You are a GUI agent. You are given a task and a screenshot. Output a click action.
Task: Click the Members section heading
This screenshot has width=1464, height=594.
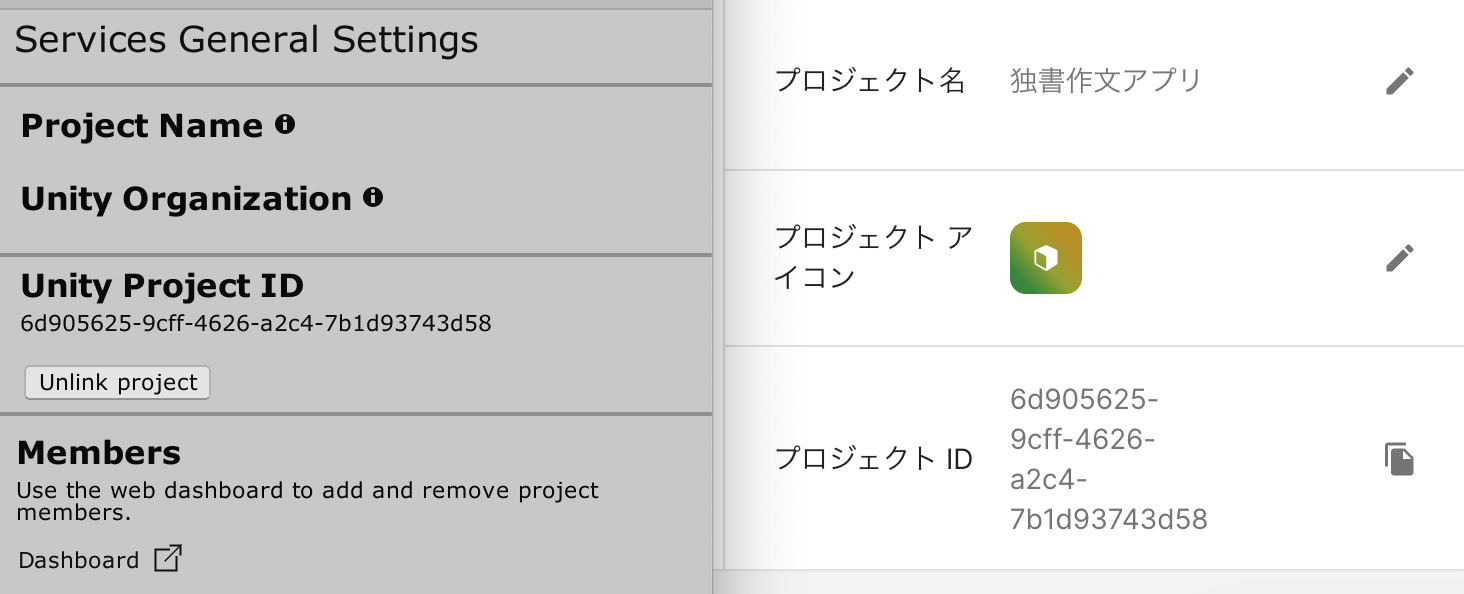point(99,452)
